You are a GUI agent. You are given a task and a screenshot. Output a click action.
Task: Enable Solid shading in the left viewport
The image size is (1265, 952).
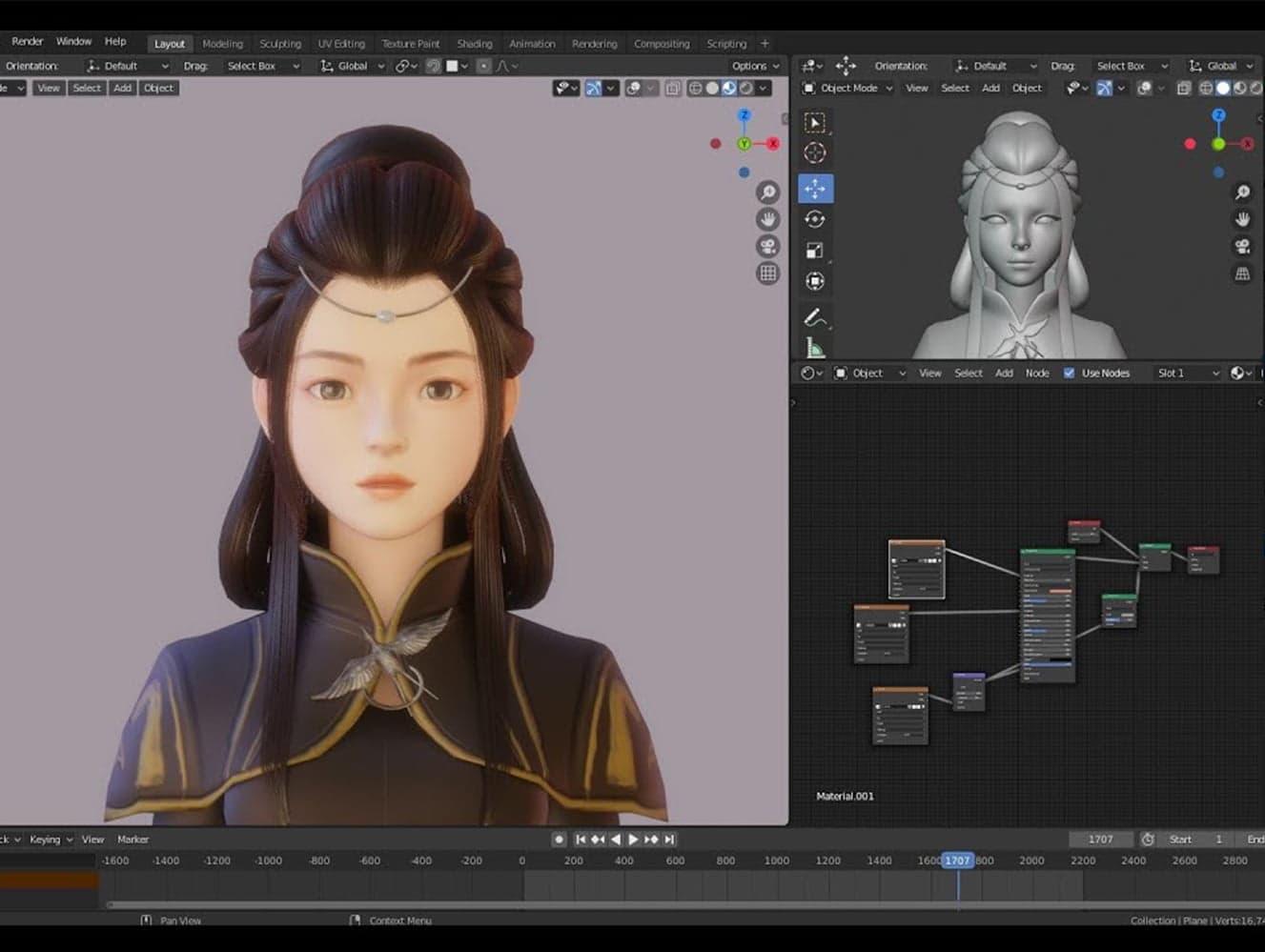pyautogui.click(x=712, y=88)
